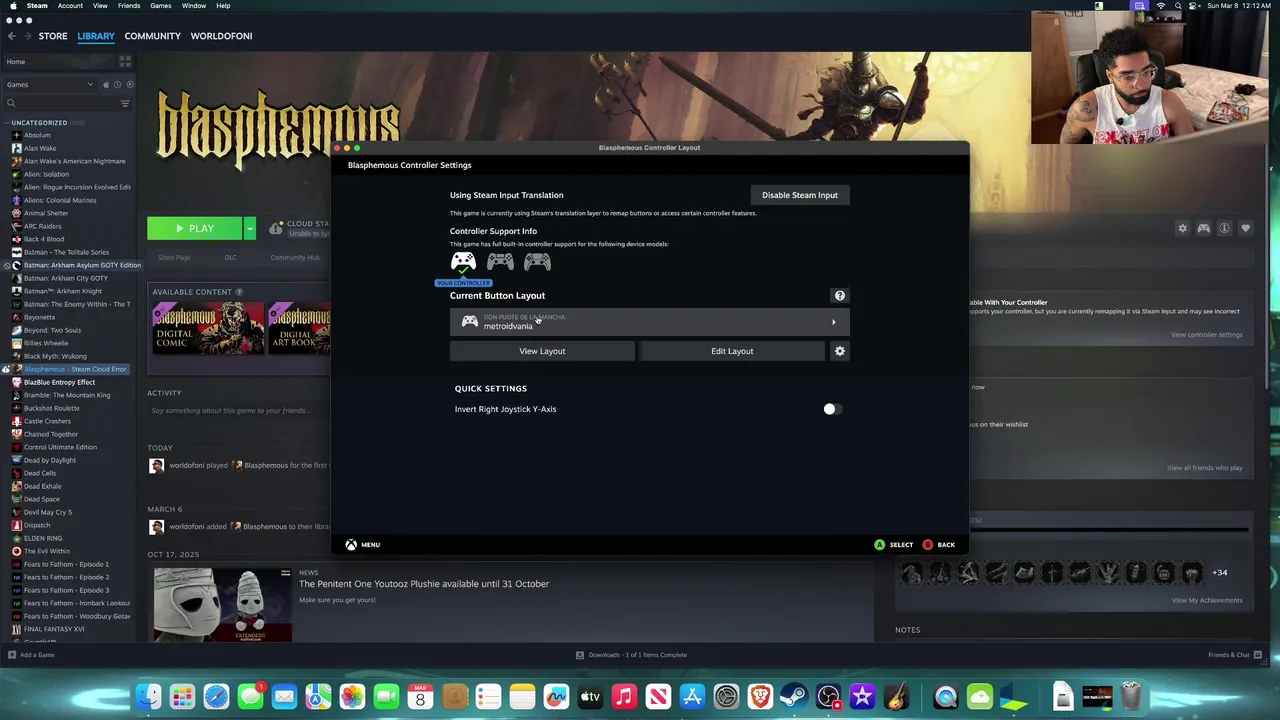The height and width of the screenshot is (720, 1280).
Task: Expand the arrow next to the Play button
Action: click(250, 228)
